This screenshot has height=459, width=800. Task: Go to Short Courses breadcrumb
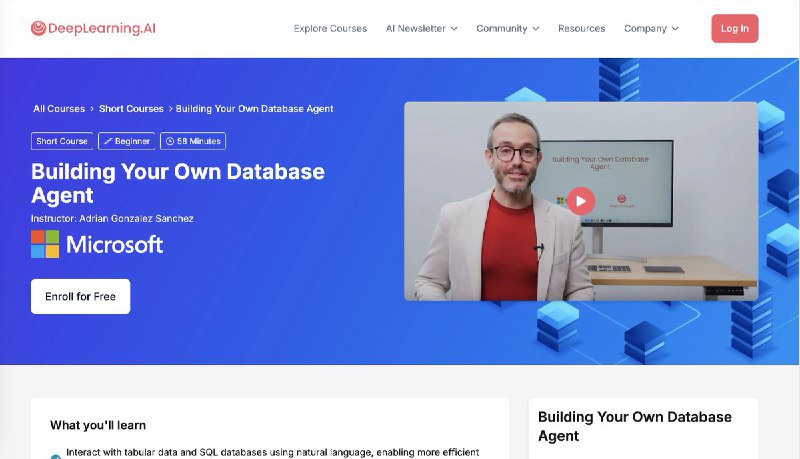click(131, 109)
